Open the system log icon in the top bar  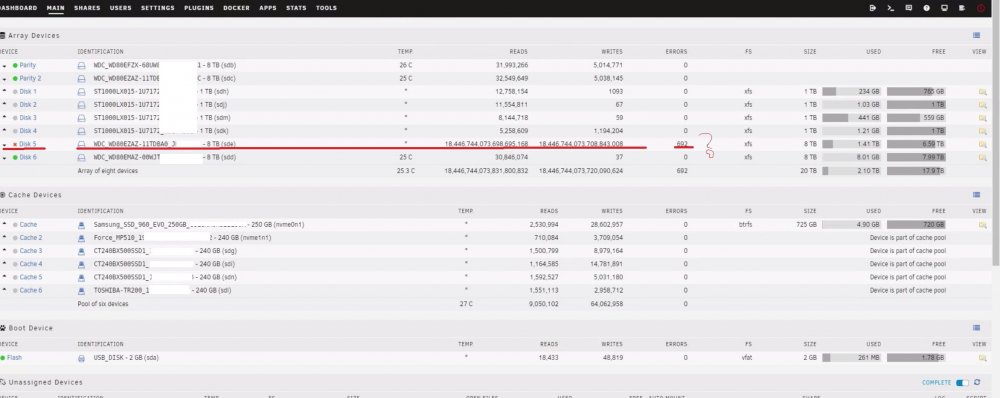pyautogui.click(x=962, y=8)
